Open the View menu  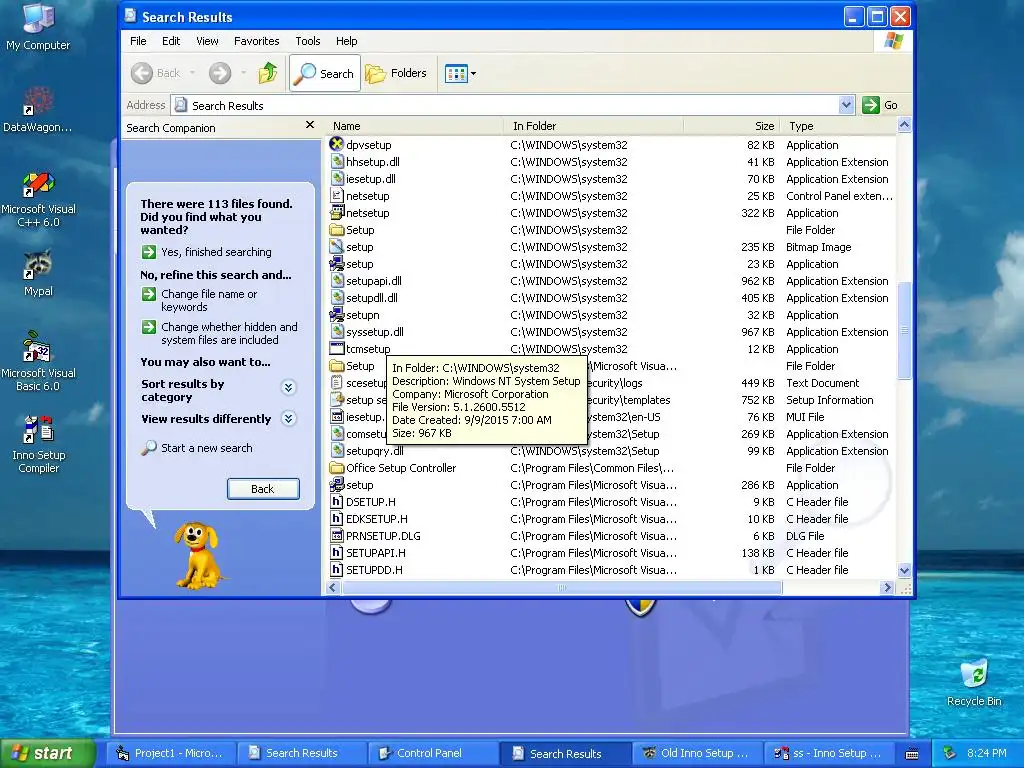[207, 41]
